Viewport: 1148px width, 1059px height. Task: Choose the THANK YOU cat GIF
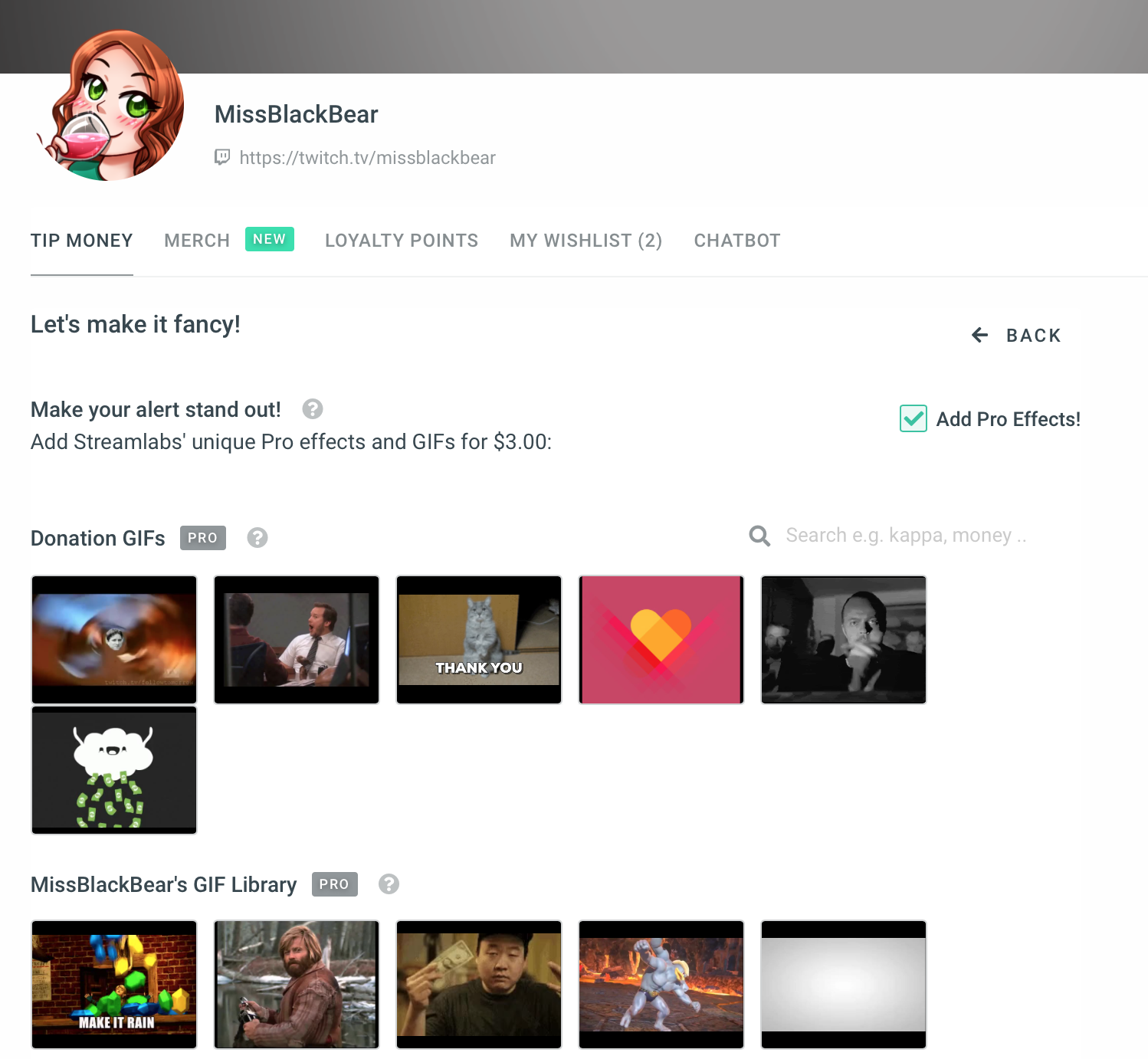479,640
